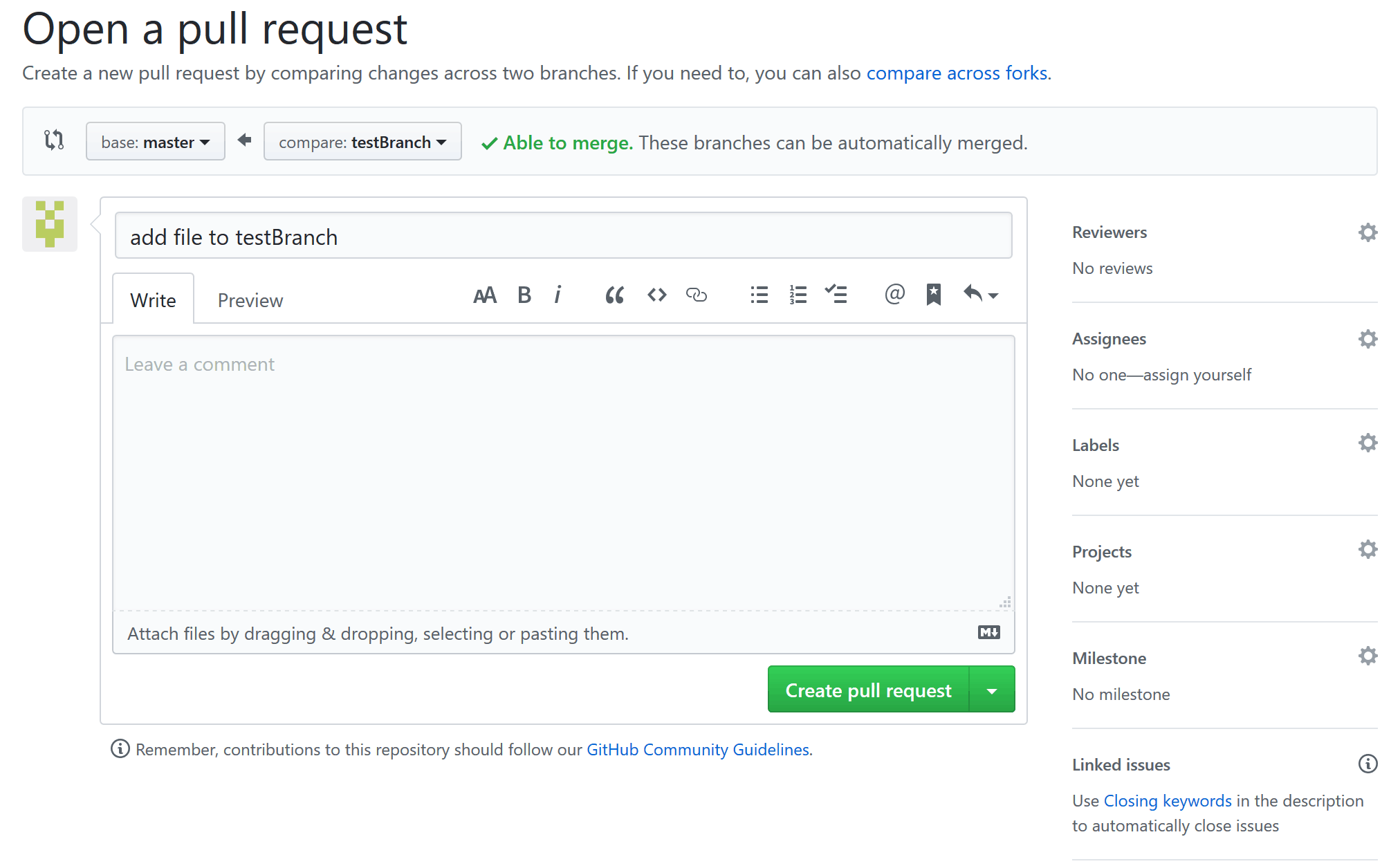
Task: Switch to the Preview tab
Action: [x=250, y=300]
